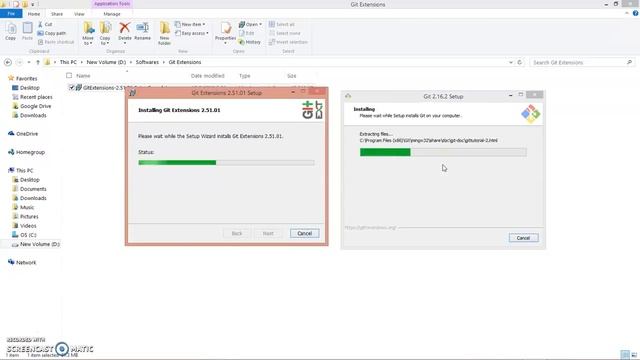Switch to details view in the status bar
The width and height of the screenshot is (640, 360).
point(624,355)
